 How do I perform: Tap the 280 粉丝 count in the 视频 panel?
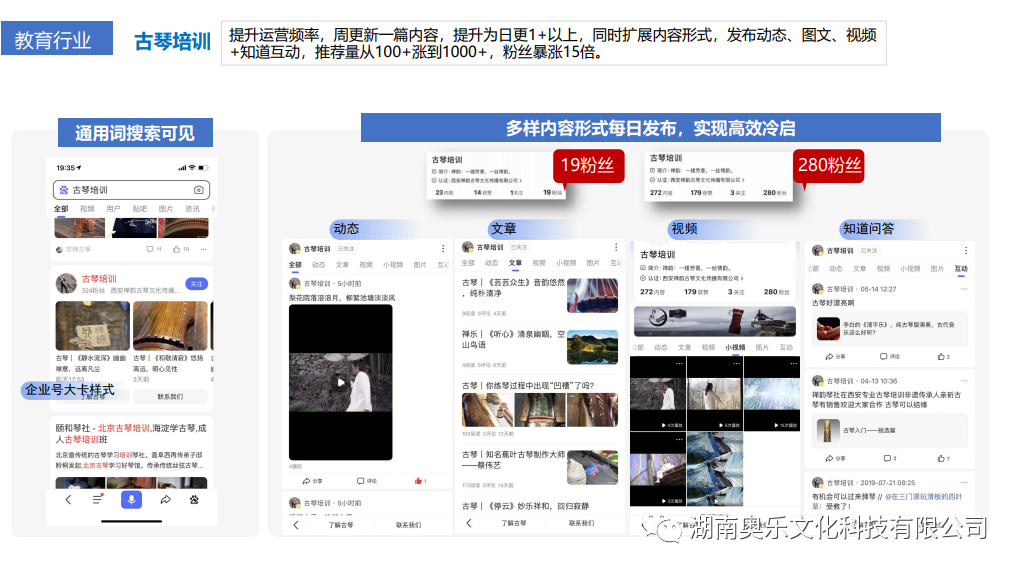(775, 292)
